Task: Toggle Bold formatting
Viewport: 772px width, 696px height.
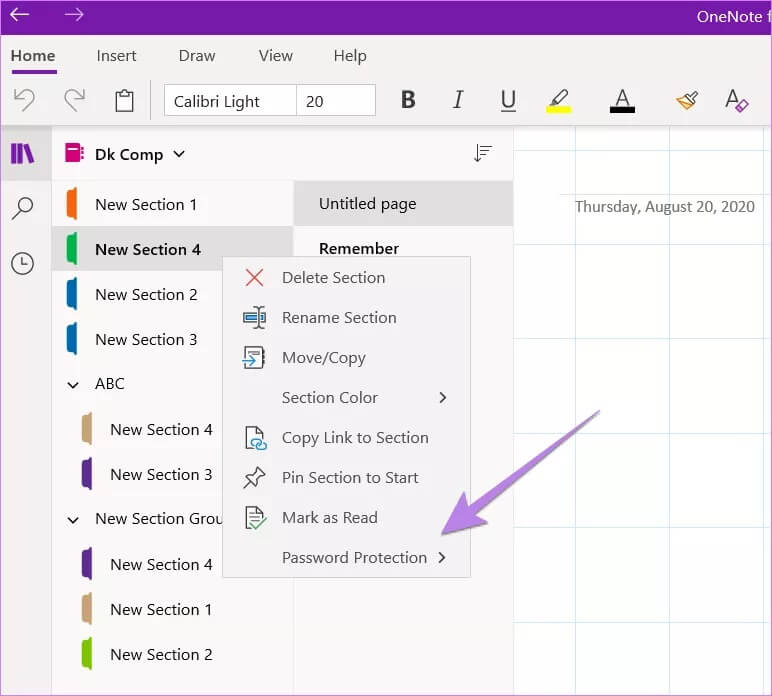Action: point(408,100)
